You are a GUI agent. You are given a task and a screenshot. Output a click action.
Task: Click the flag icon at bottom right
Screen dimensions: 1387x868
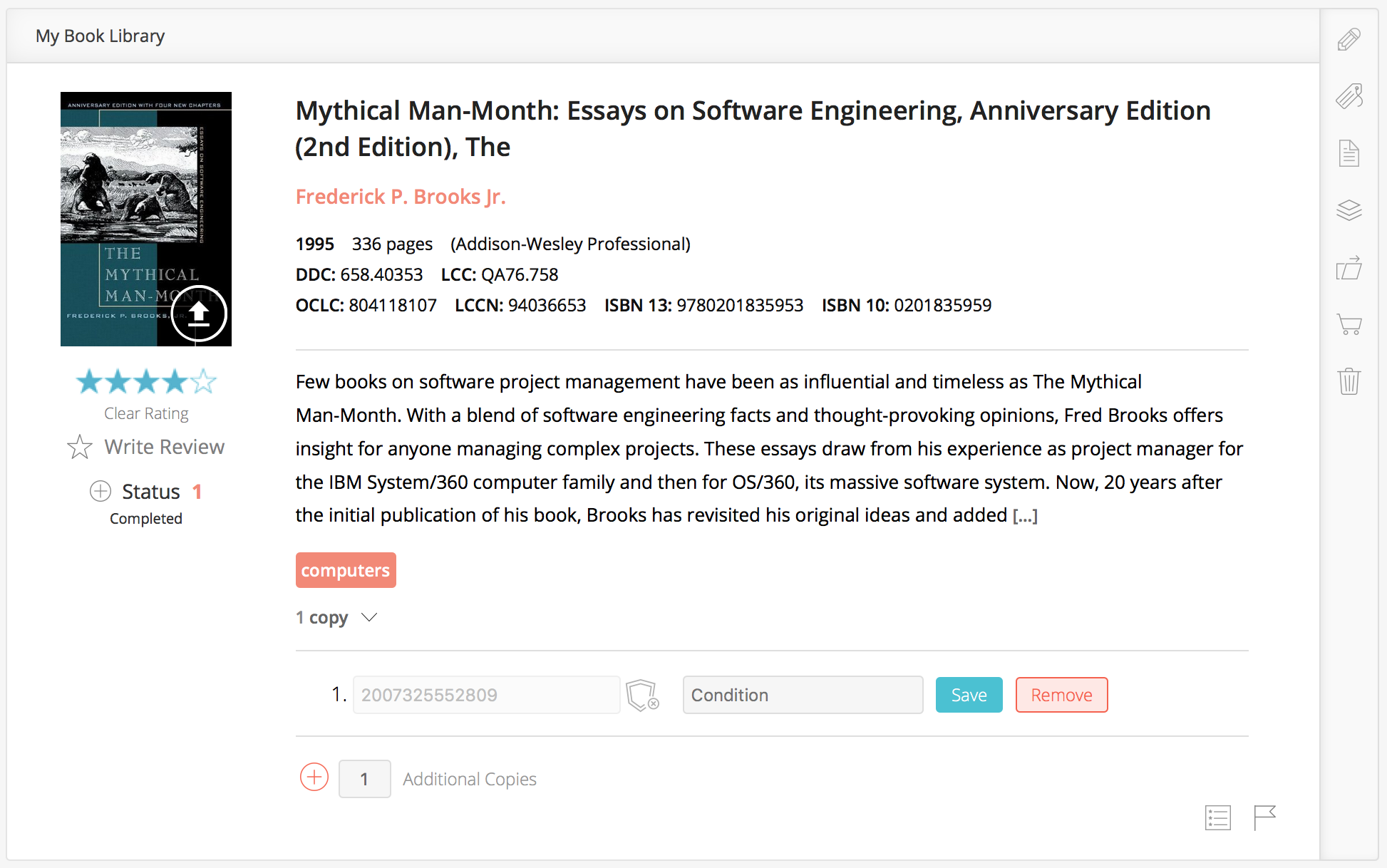pyautogui.click(x=1264, y=817)
